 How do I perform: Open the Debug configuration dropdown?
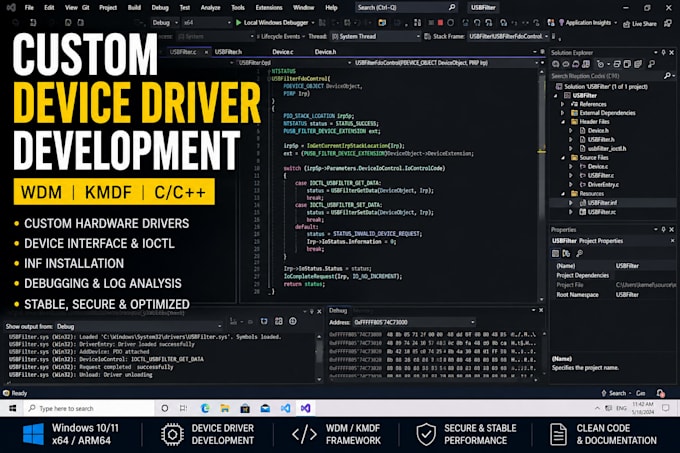click(165, 23)
